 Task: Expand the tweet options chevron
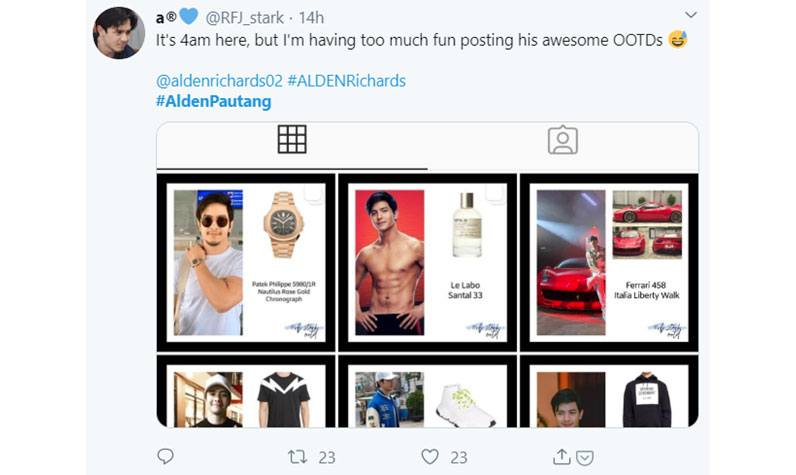pyautogui.click(x=690, y=15)
